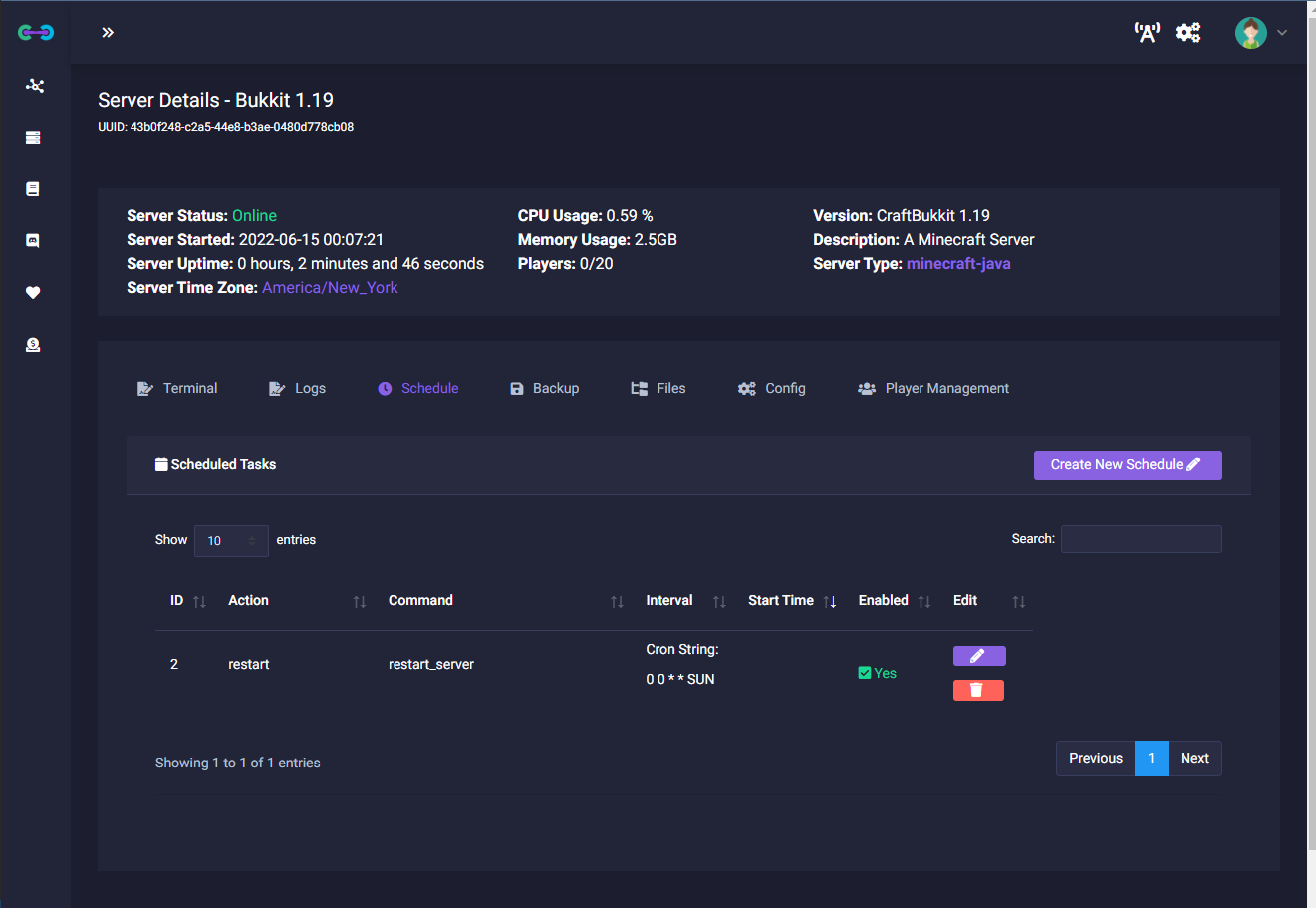Click the minecraft-java server type link
The image size is (1316, 917).
pos(957,264)
